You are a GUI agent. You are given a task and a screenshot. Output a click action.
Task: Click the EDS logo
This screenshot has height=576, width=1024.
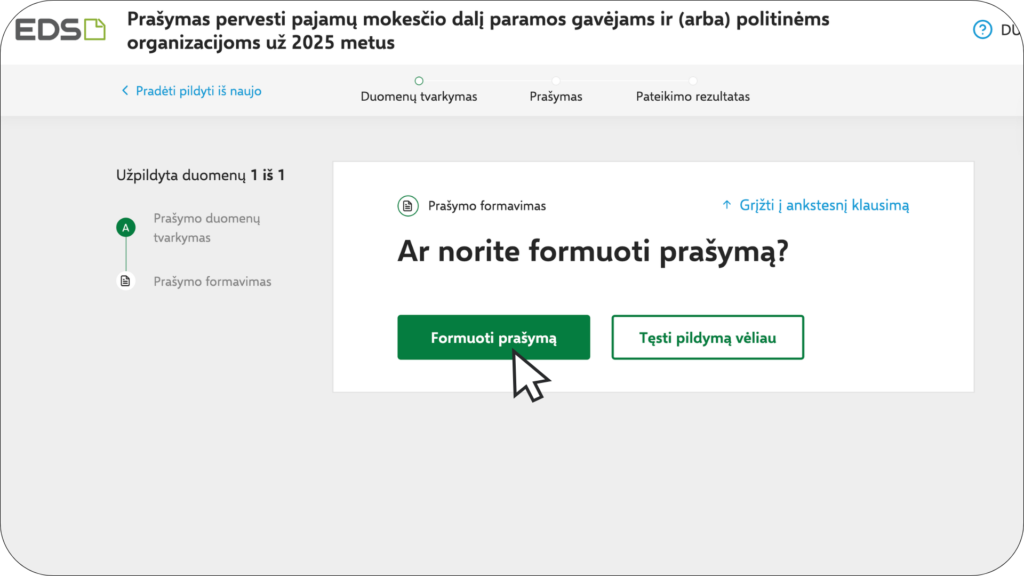point(60,29)
